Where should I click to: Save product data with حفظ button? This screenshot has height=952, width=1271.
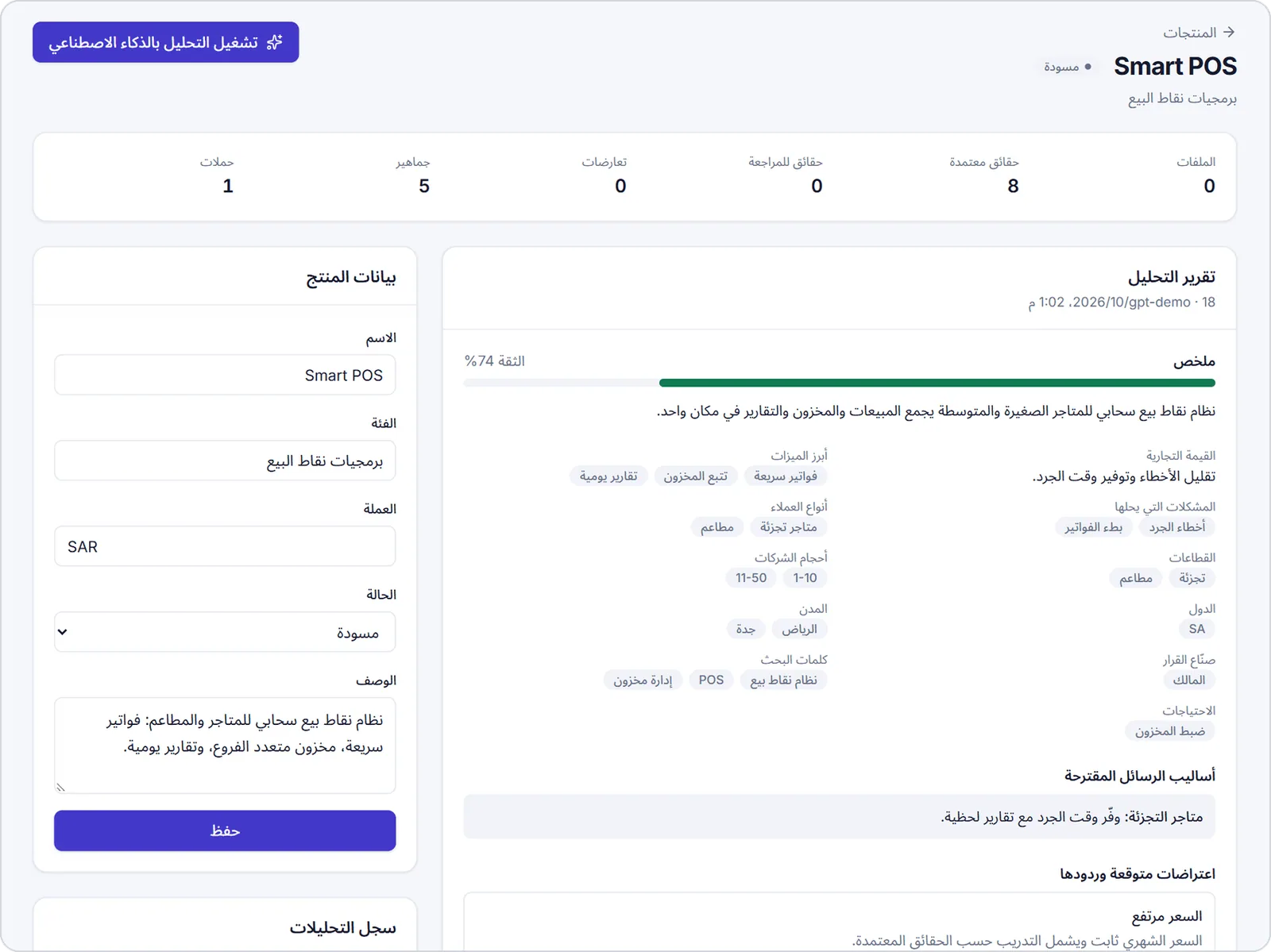(225, 831)
